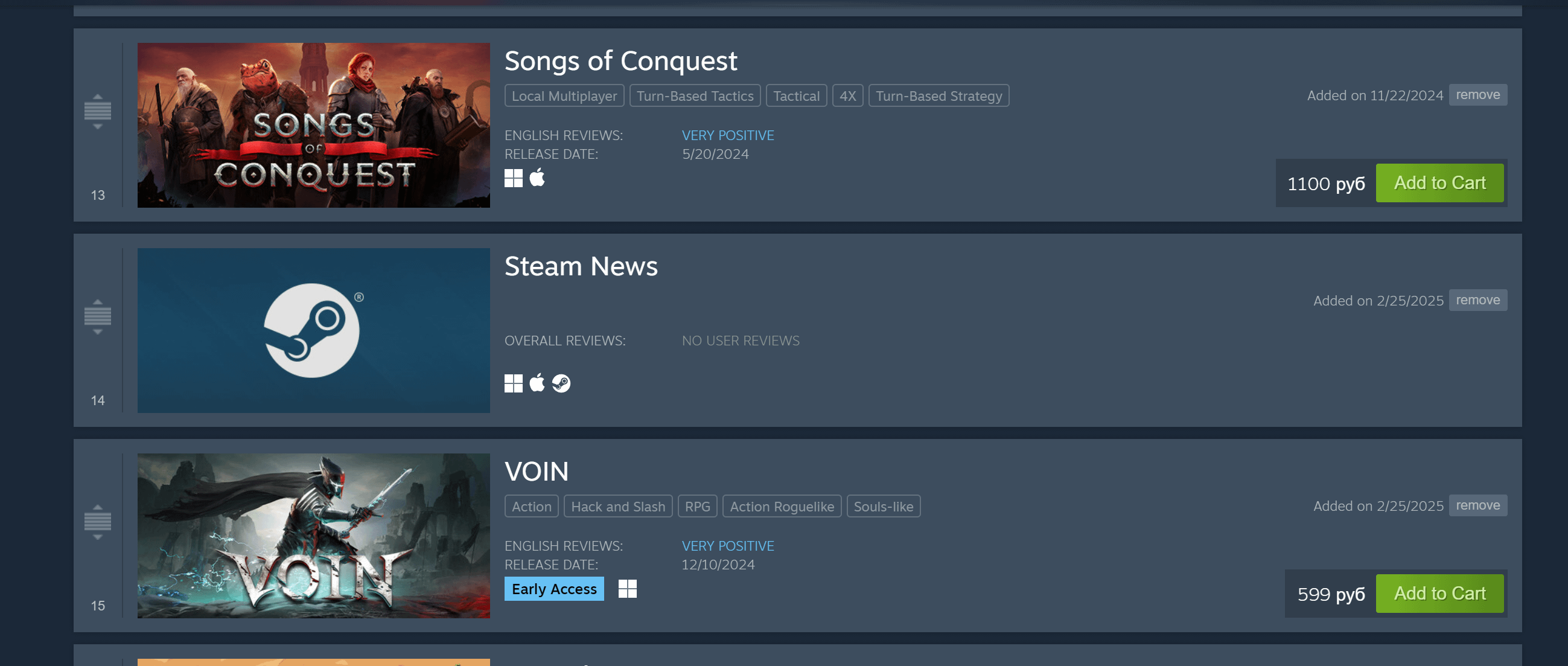
Task: Select the Turn-Based Tactics tag
Action: click(x=695, y=95)
